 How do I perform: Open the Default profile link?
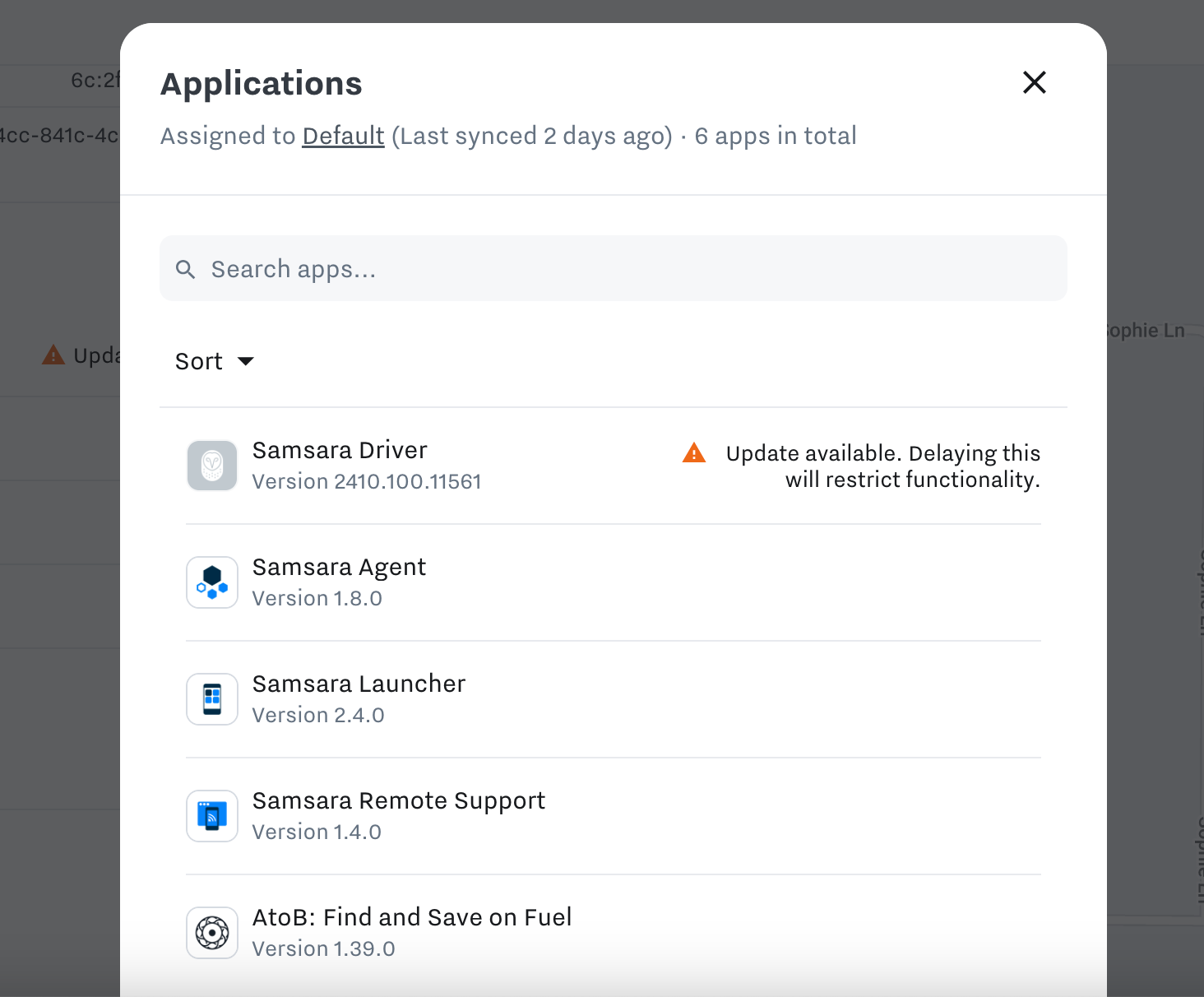click(x=343, y=136)
